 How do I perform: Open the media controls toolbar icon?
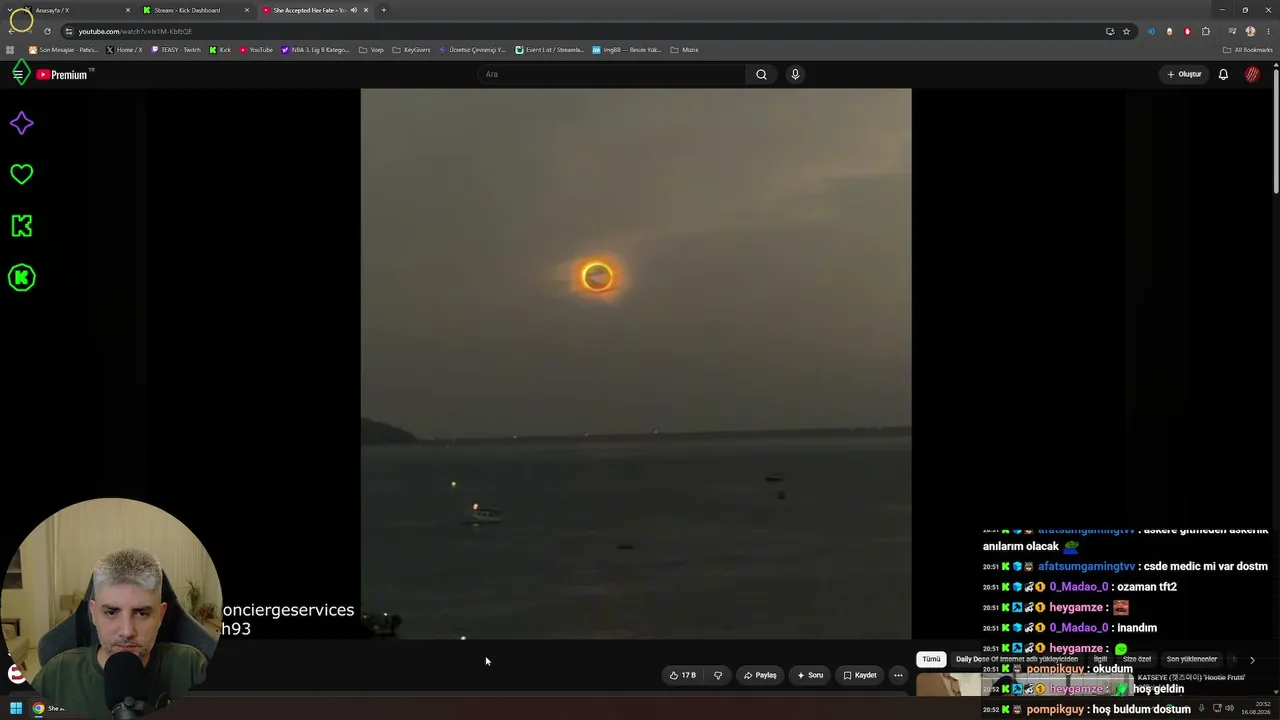tap(1232, 31)
